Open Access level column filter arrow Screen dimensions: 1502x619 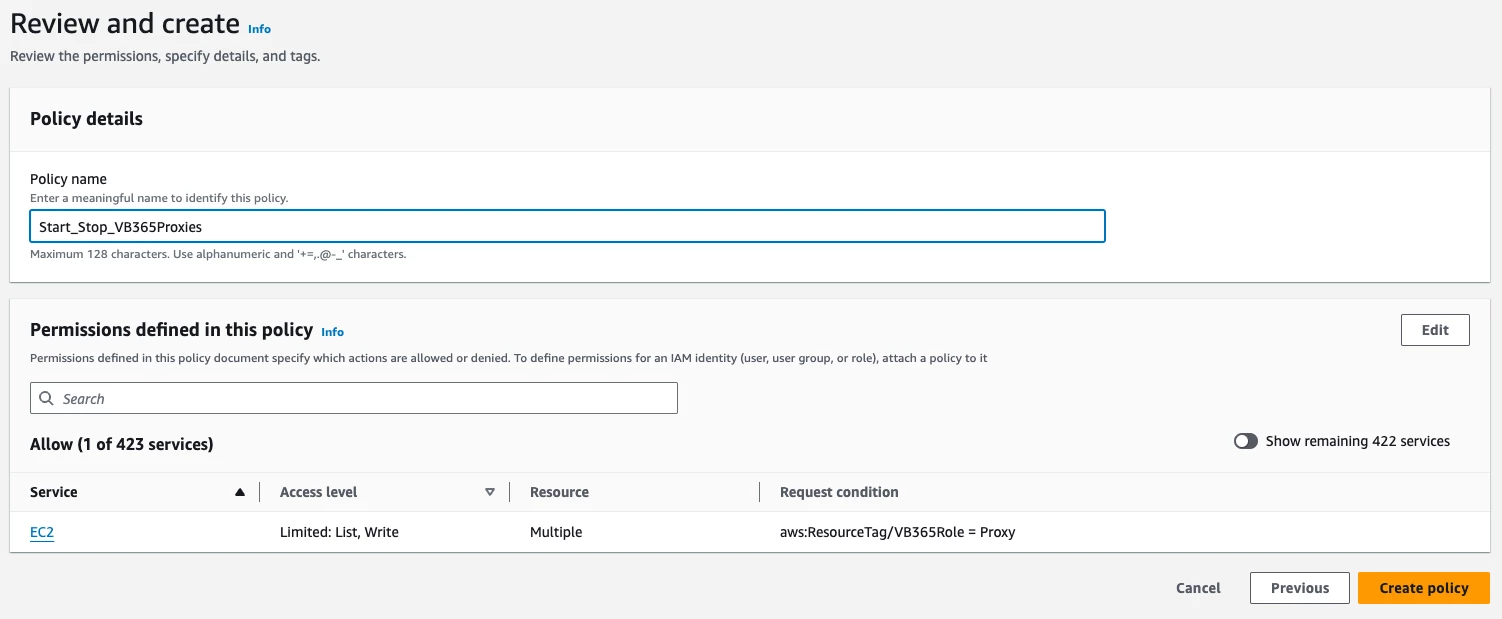pyautogui.click(x=490, y=492)
